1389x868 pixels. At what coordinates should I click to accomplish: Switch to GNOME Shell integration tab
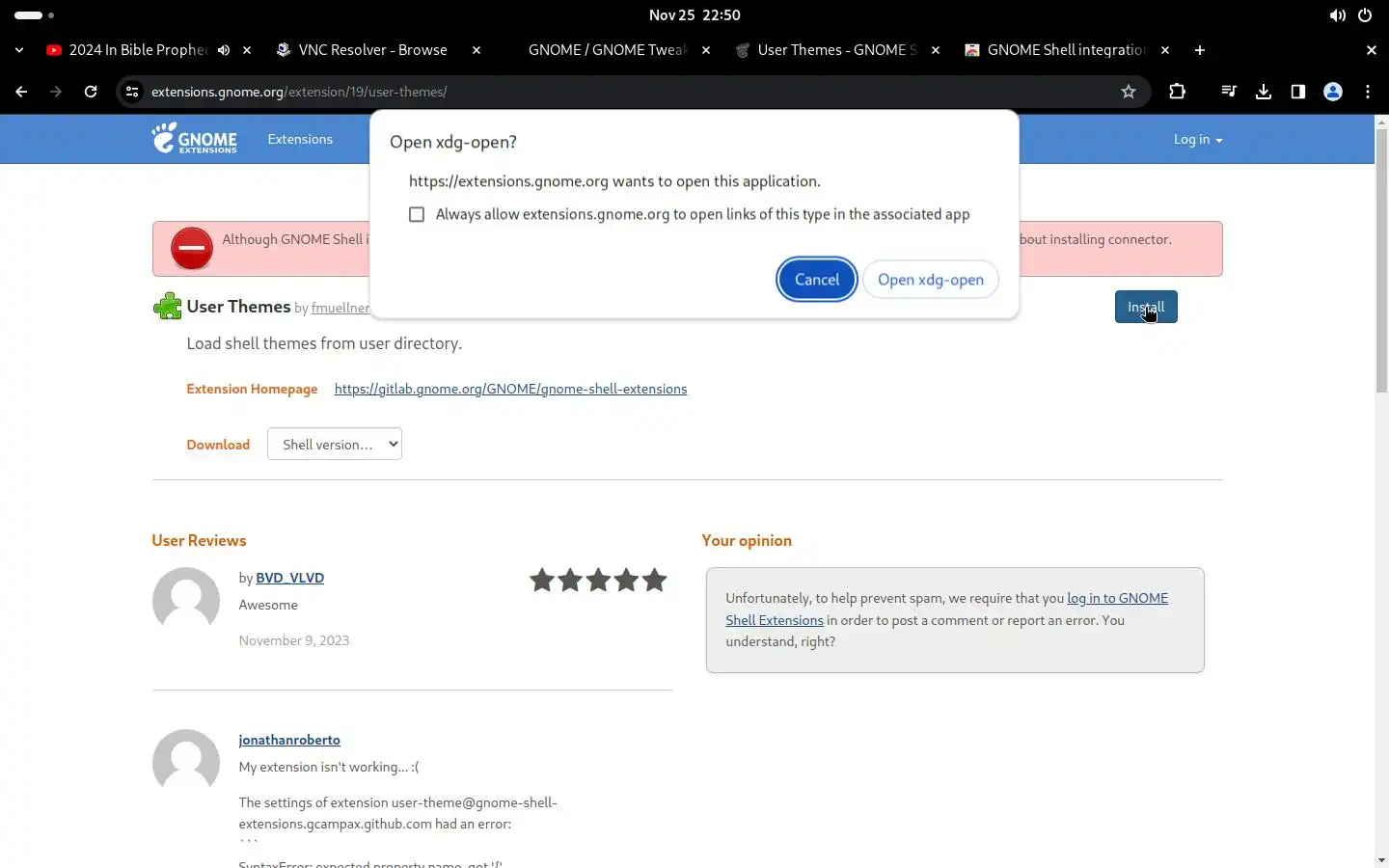click(1065, 50)
